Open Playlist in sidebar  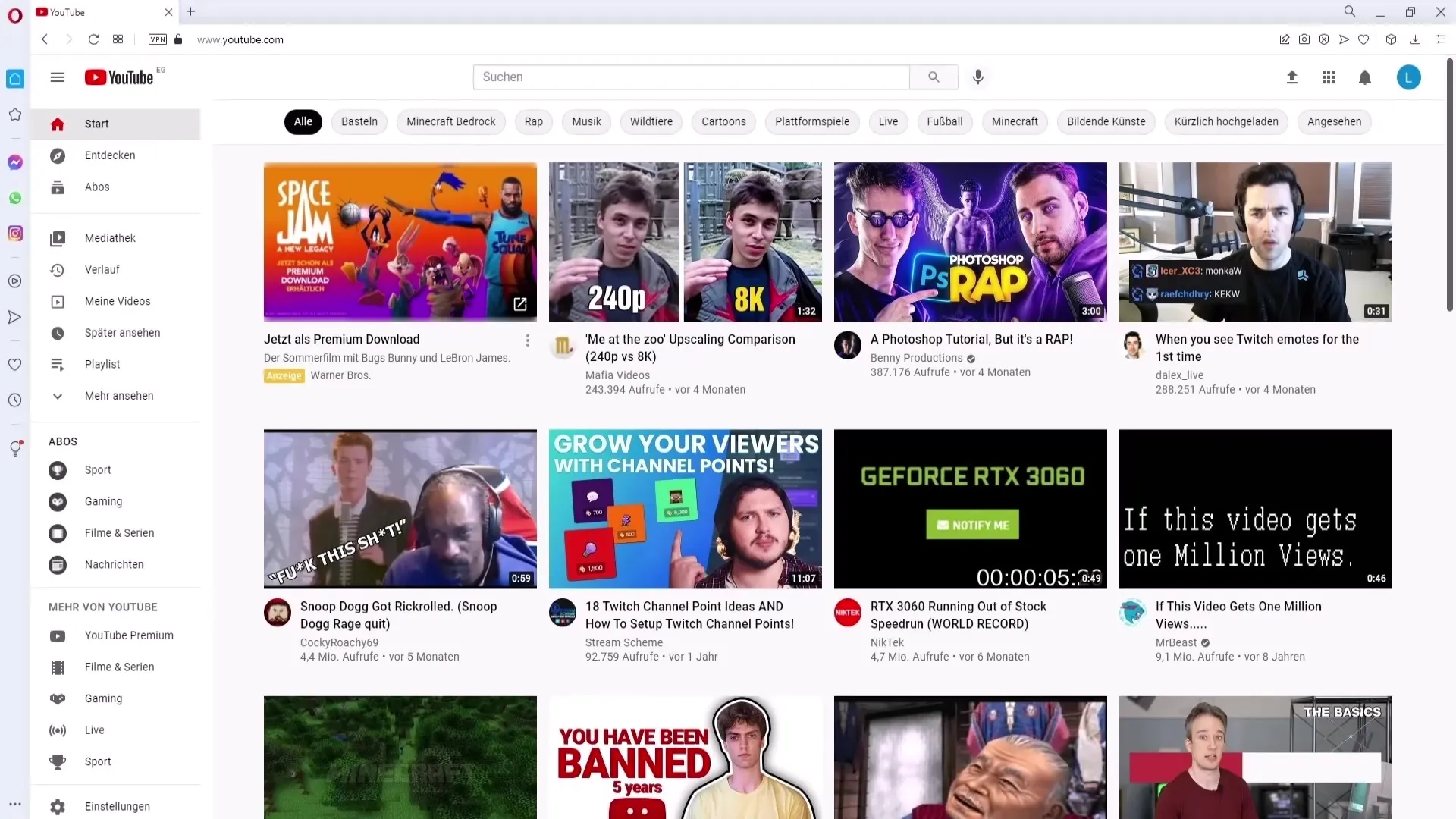tap(115, 365)
